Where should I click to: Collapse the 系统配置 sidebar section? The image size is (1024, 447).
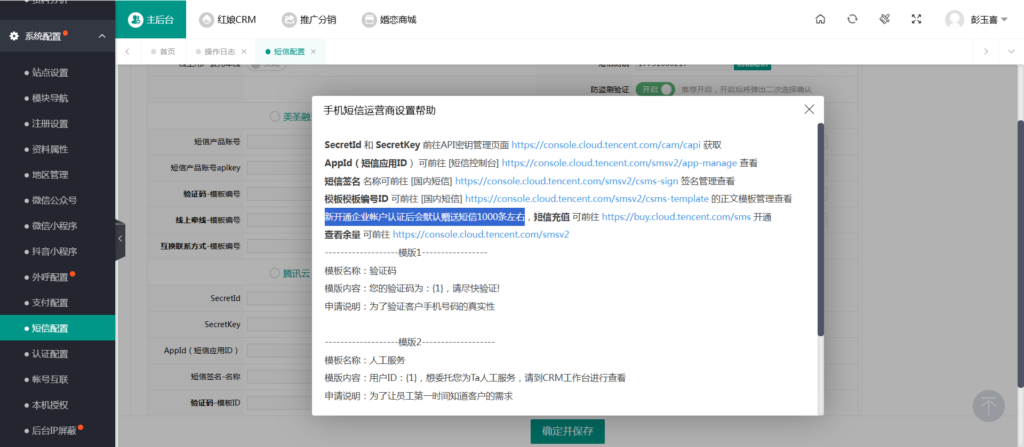pyautogui.click(x=102, y=36)
